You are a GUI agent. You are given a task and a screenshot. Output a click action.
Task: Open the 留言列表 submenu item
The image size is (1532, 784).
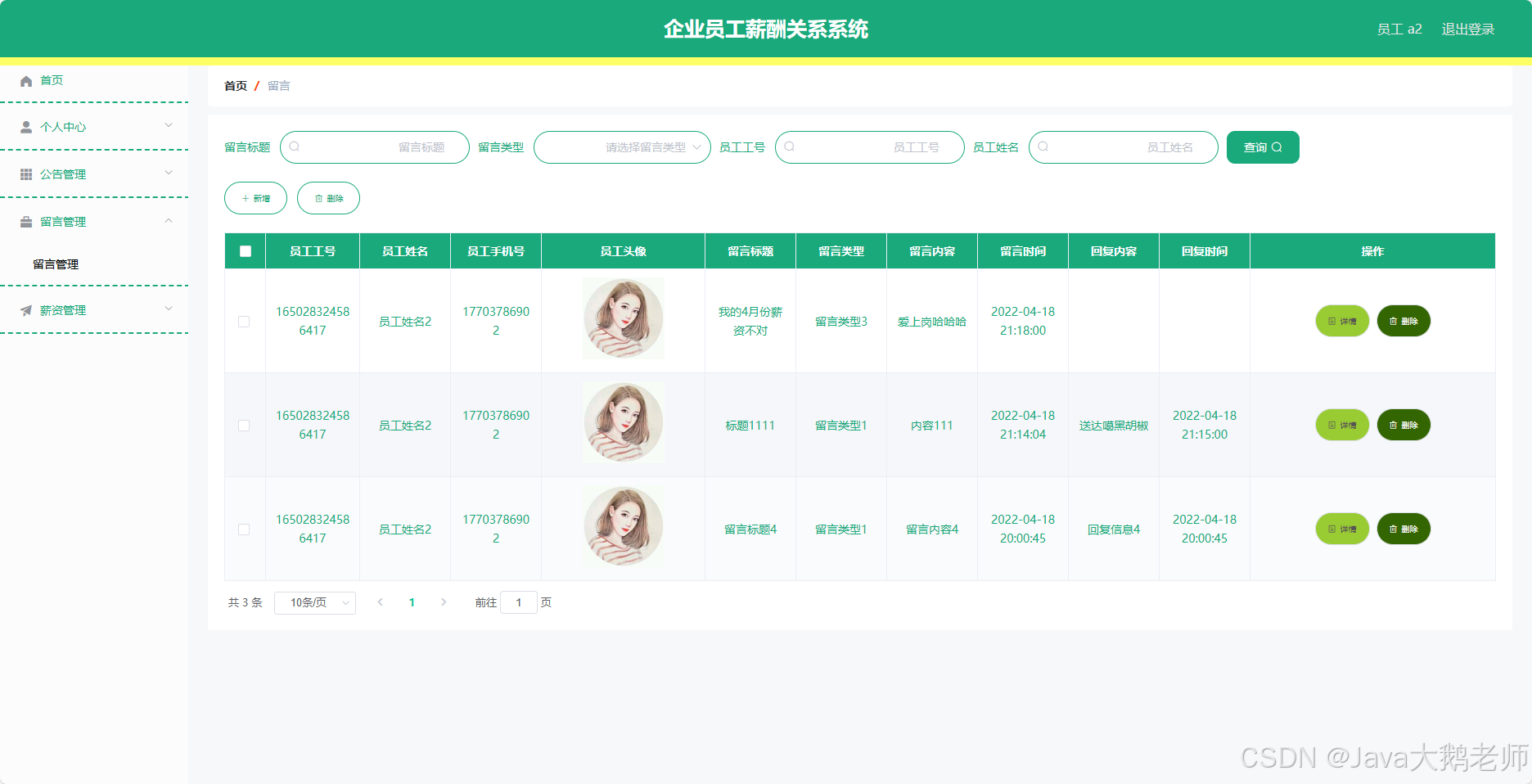tap(54, 264)
